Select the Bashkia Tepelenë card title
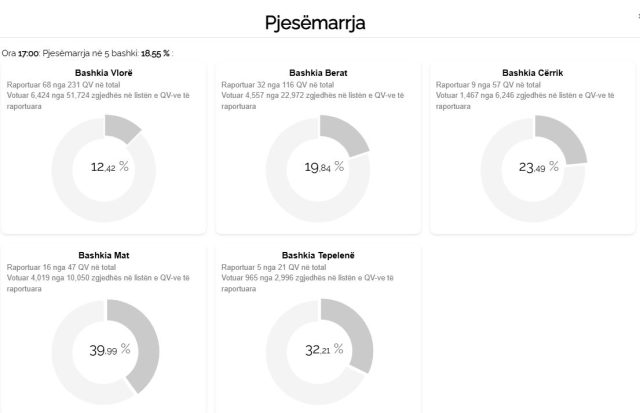Viewport: 640px width, 413px height. pyautogui.click(x=318, y=255)
